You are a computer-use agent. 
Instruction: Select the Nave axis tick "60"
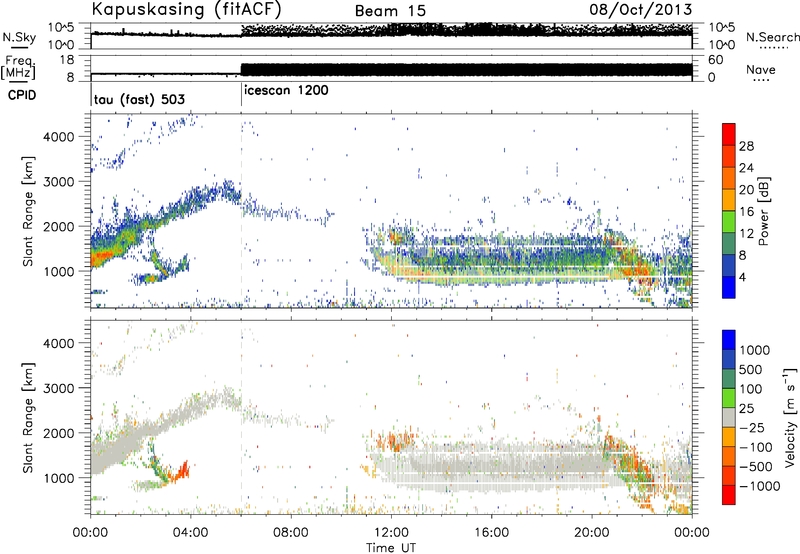click(x=715, y=60)
